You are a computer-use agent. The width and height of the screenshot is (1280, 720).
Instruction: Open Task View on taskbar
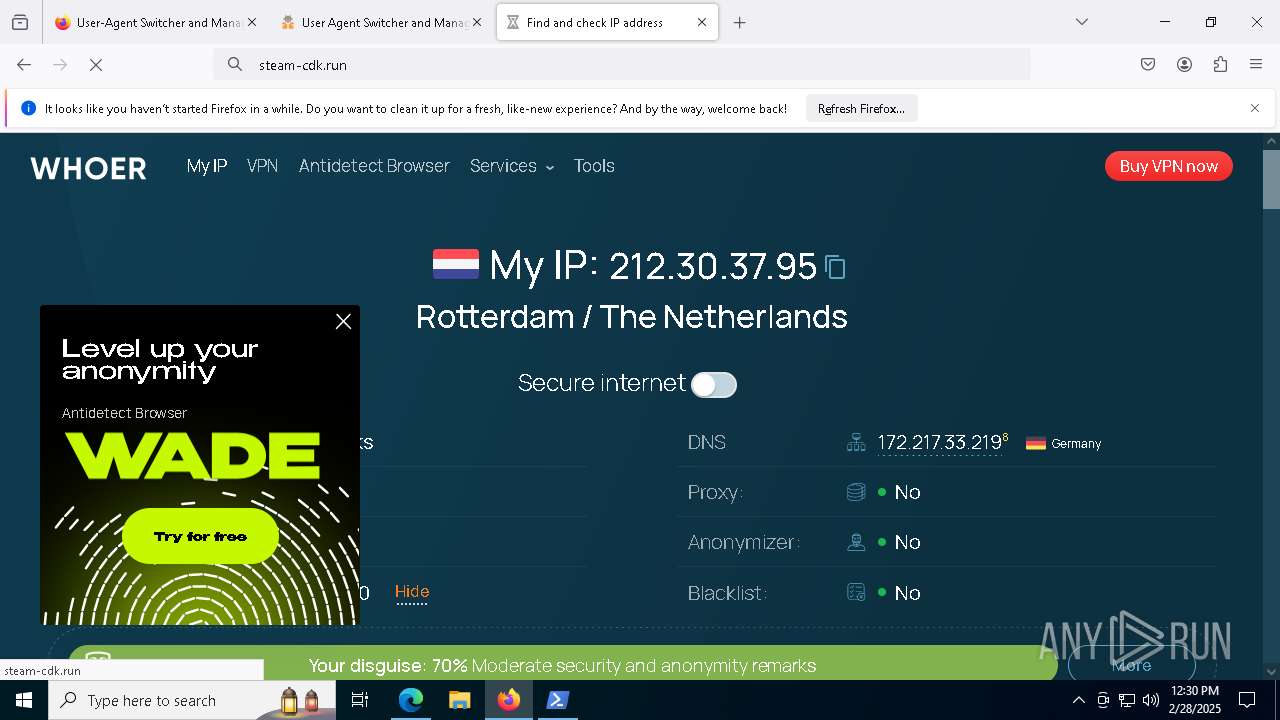[360, 700]
